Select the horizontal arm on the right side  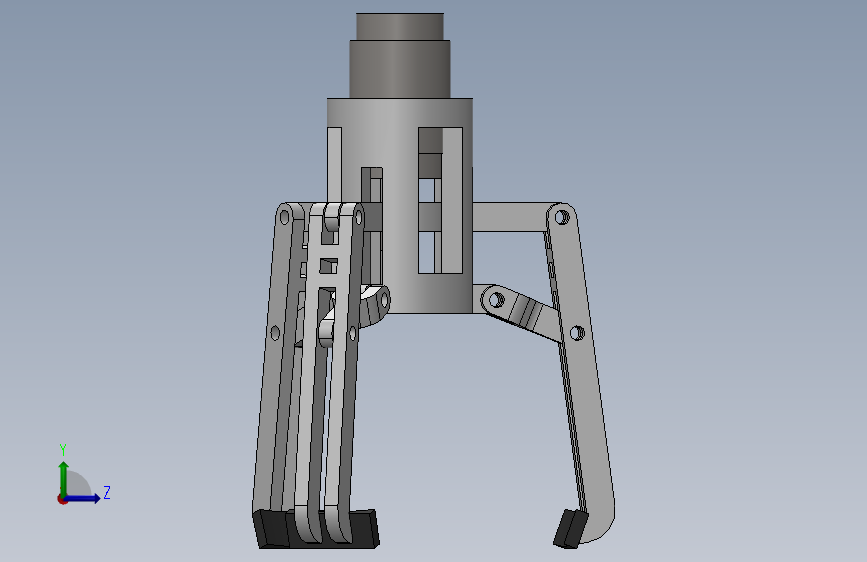[x=509, y=217]
